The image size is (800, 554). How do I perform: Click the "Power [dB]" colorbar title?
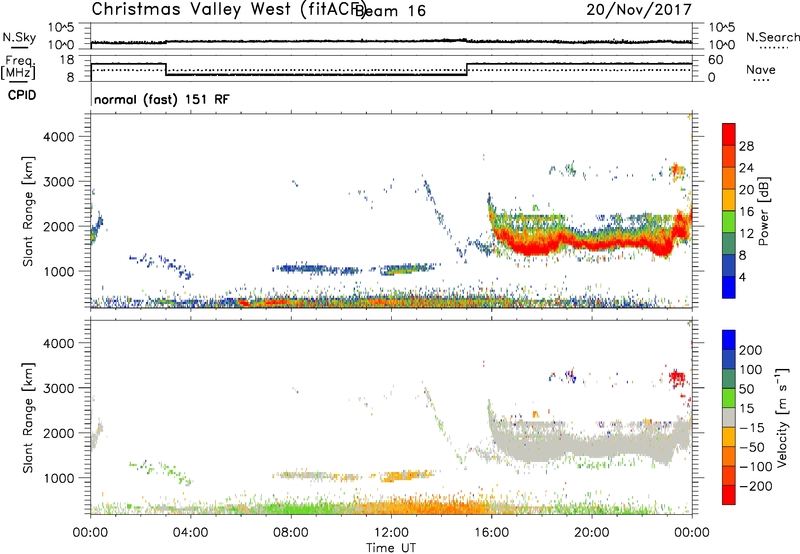pos(763,211)
